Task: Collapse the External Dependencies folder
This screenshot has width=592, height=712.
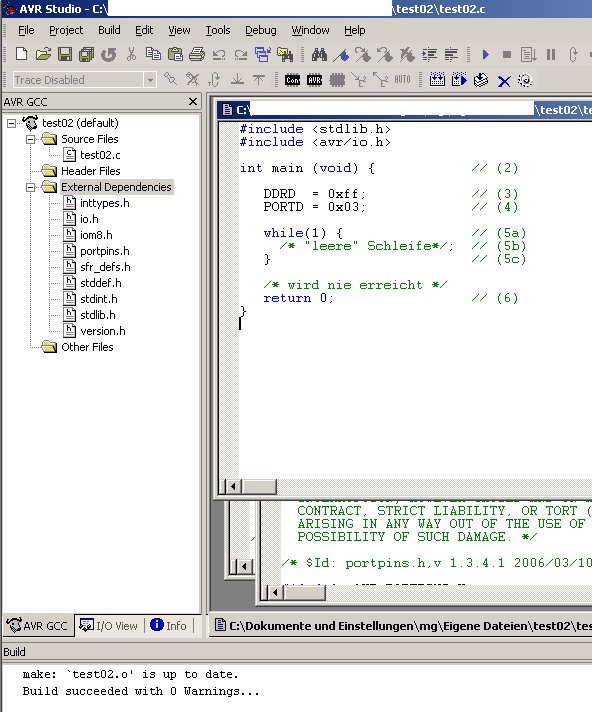Action: (x=30, y=187)
